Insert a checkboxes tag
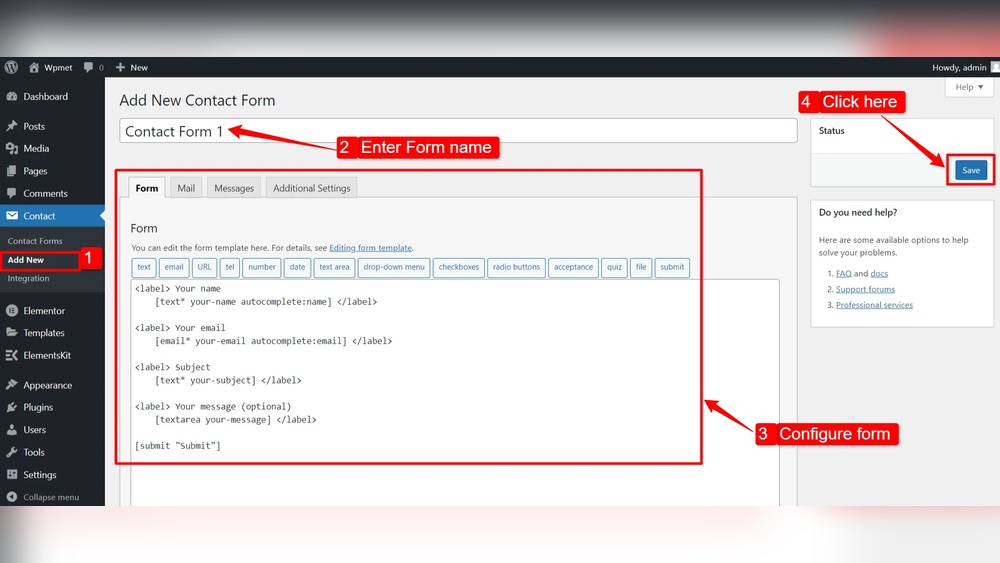 point(459,267)
